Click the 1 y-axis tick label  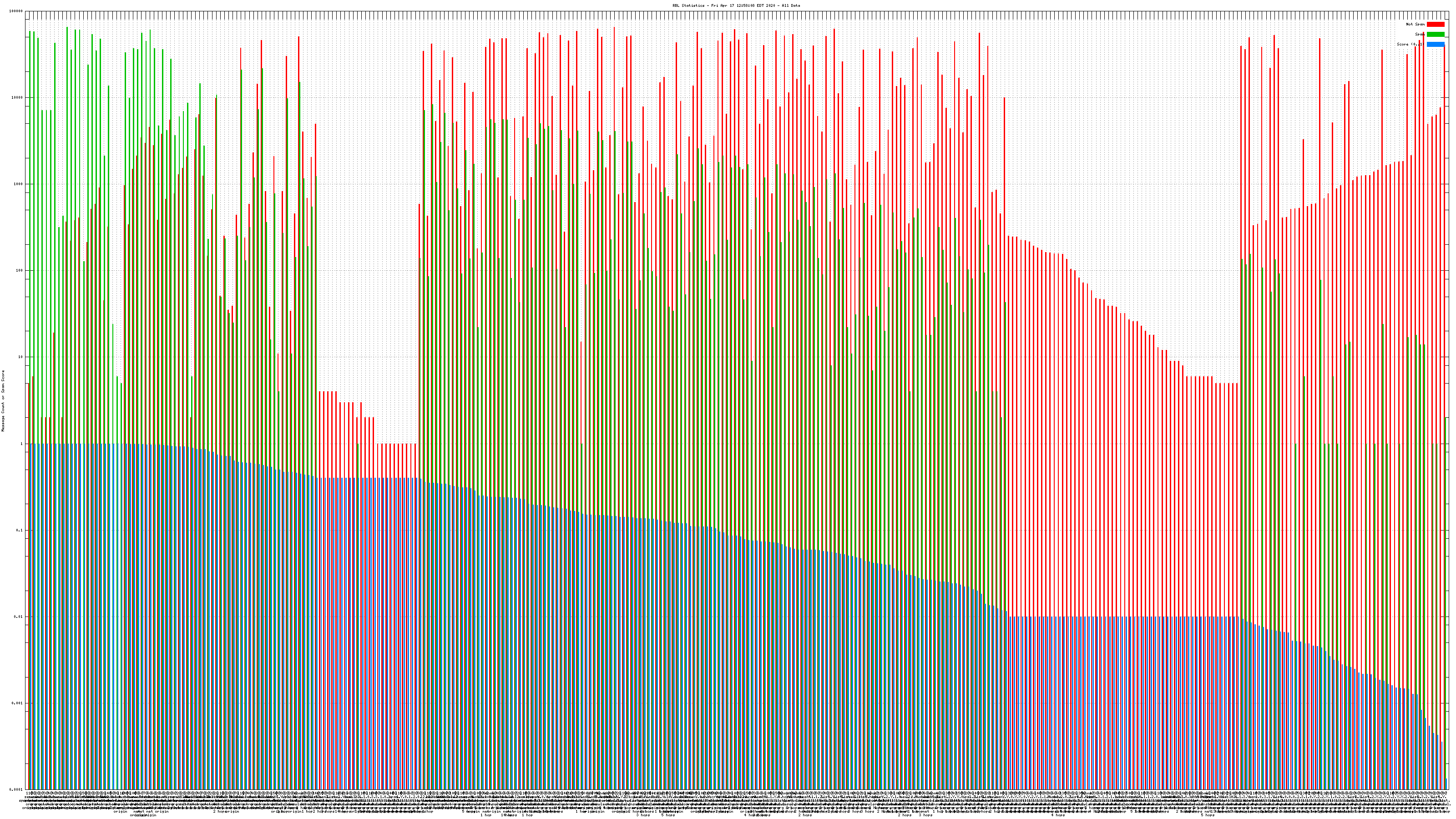[22, 444]
